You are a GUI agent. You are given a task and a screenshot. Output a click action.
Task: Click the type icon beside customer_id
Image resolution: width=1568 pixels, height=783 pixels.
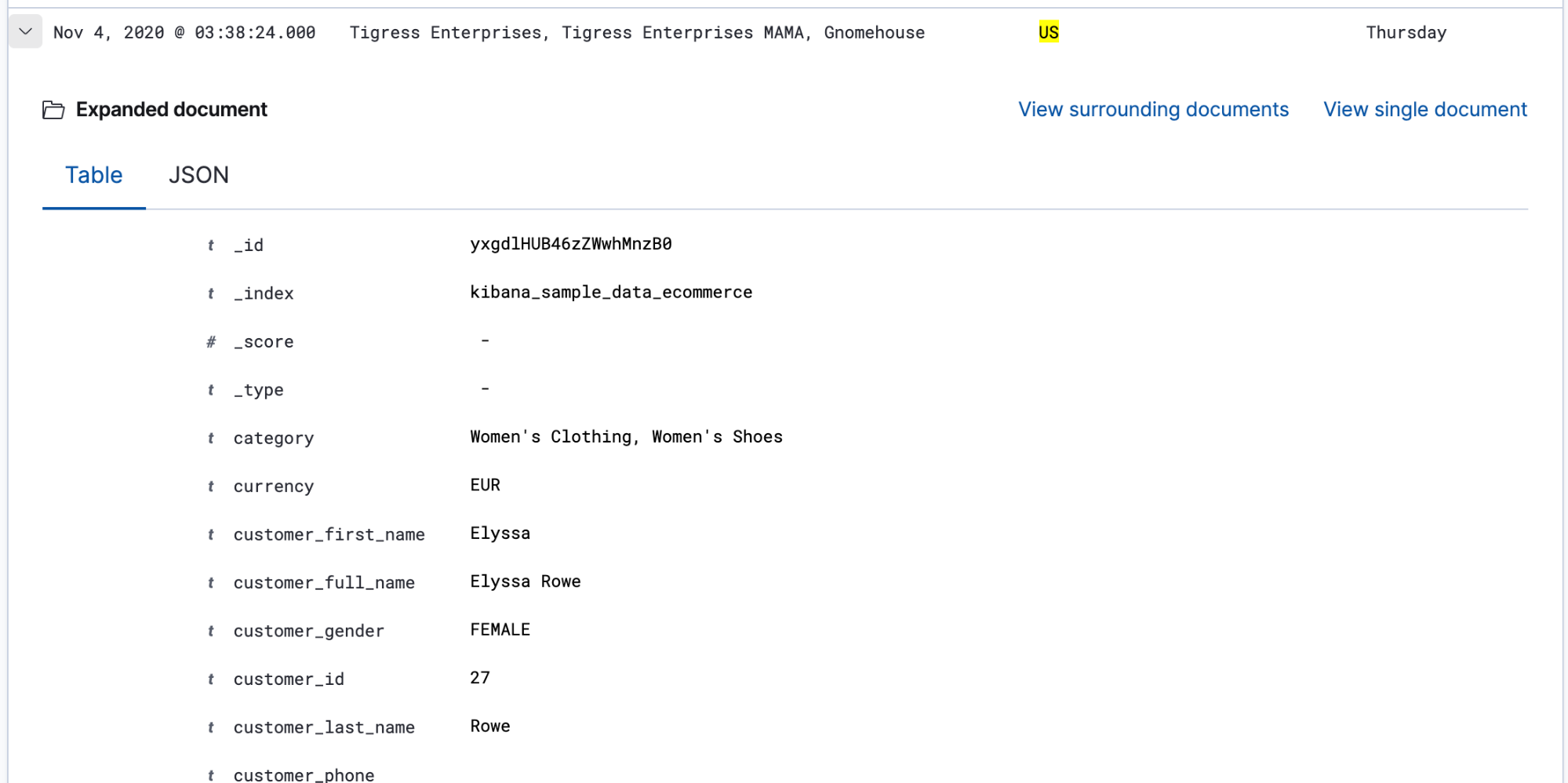pyautogui.click(x=211, y=679)
